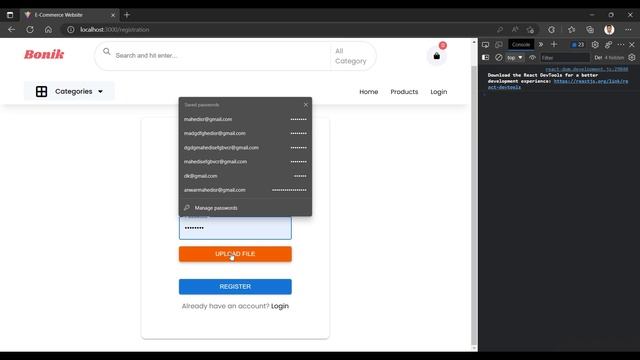Activate Read aloud icon in address bar
This screenshot has width=640, height=360.
point(515,29)
